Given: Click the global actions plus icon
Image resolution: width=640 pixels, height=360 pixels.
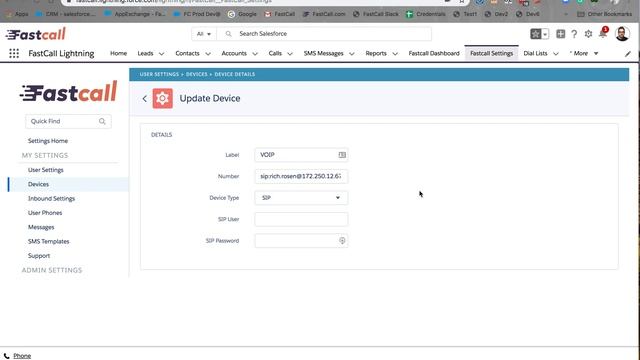Looking at the screenshot, I should click(560, 34).
